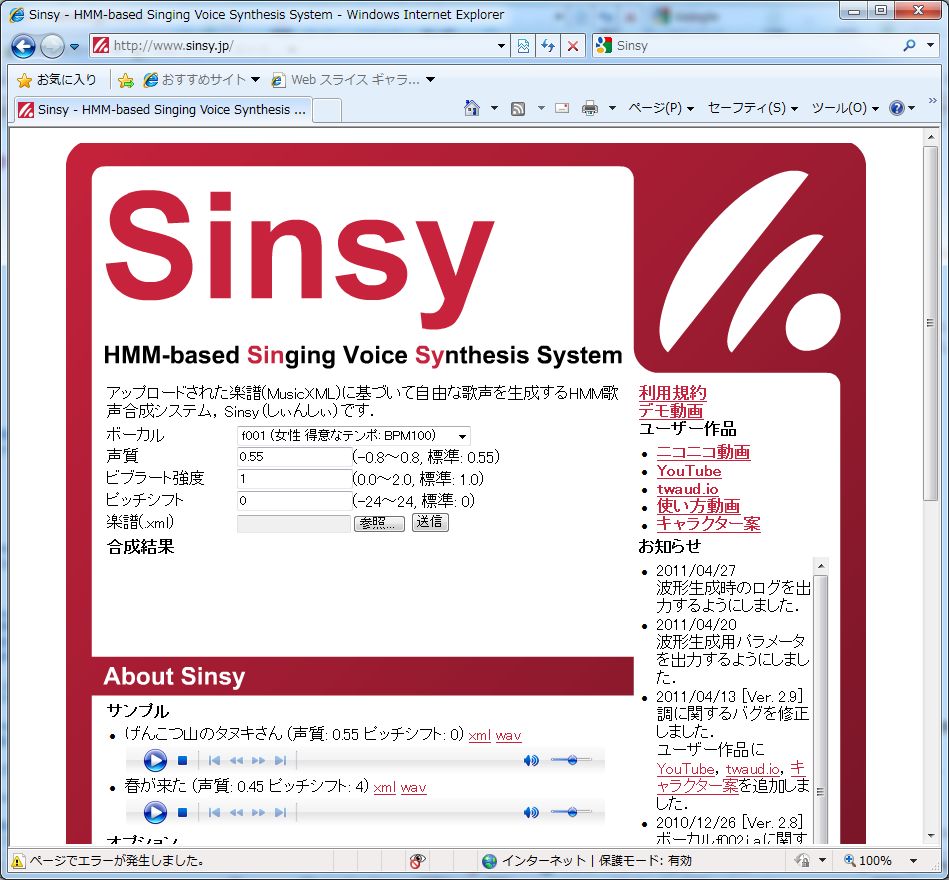Mute the げんこつ山のタヌキさん sample player
This screenshot has width=949, height=880.
531,760
